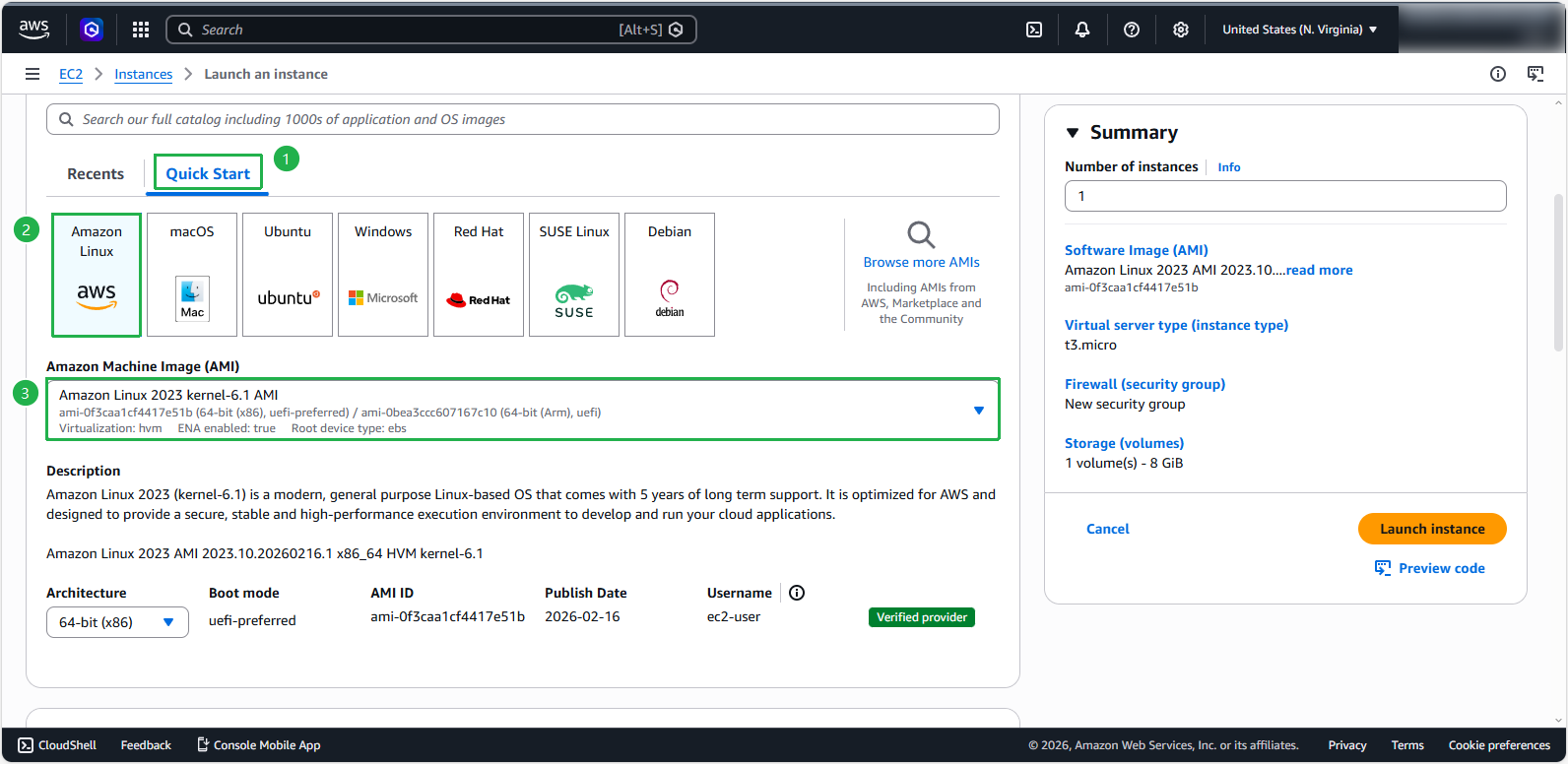Image resolution: width=1568 pixels, height=764 pixels.
Task: Launch CloudShell from the top bar icon
Action: (1034, 30)
